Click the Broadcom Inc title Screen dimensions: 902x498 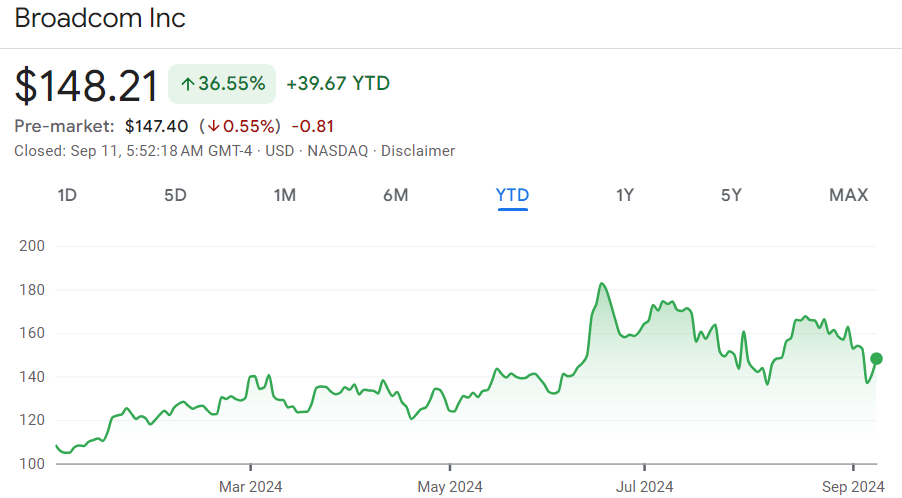pos(100,18)
